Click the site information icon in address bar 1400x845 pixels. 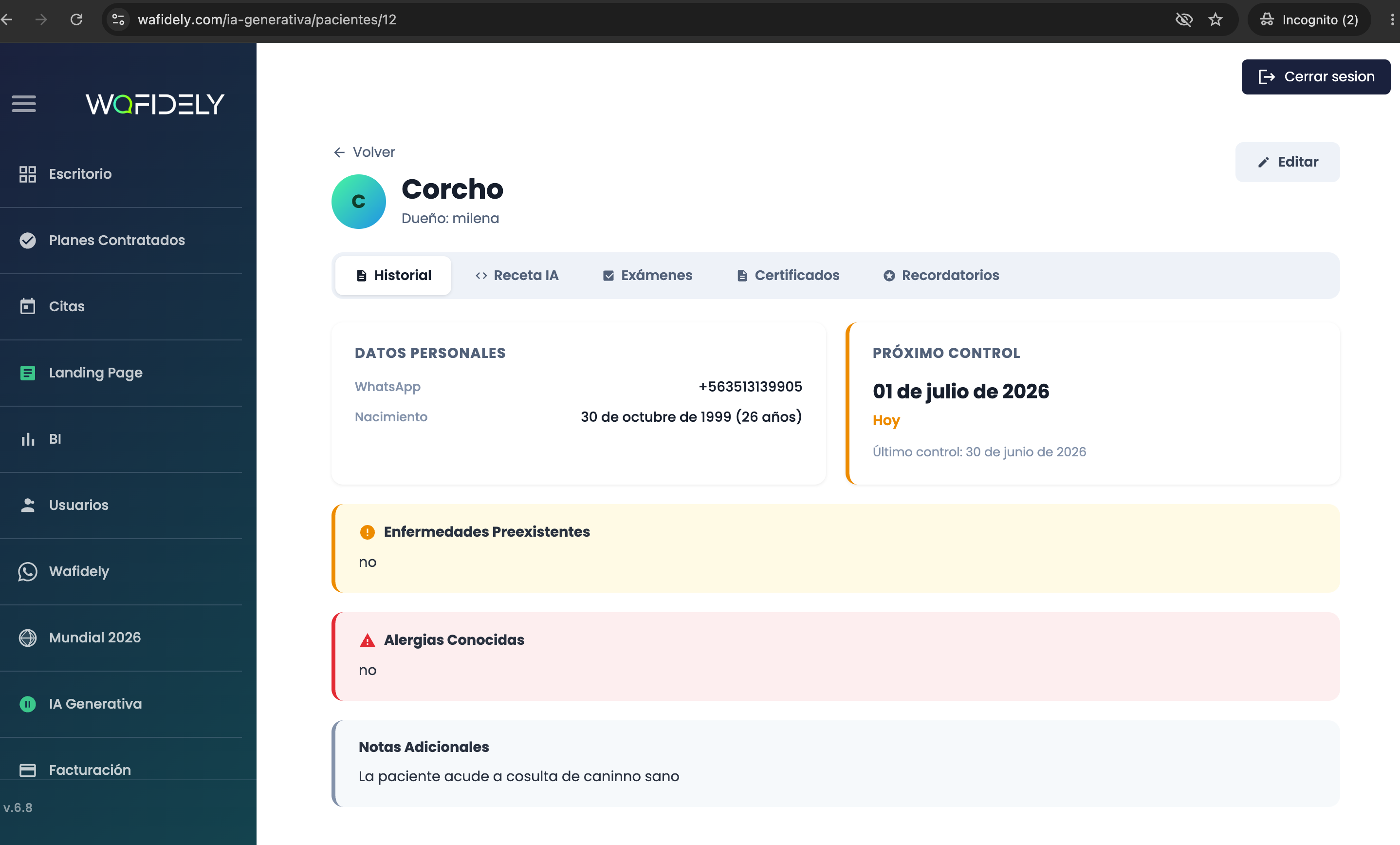click(118, 19)
